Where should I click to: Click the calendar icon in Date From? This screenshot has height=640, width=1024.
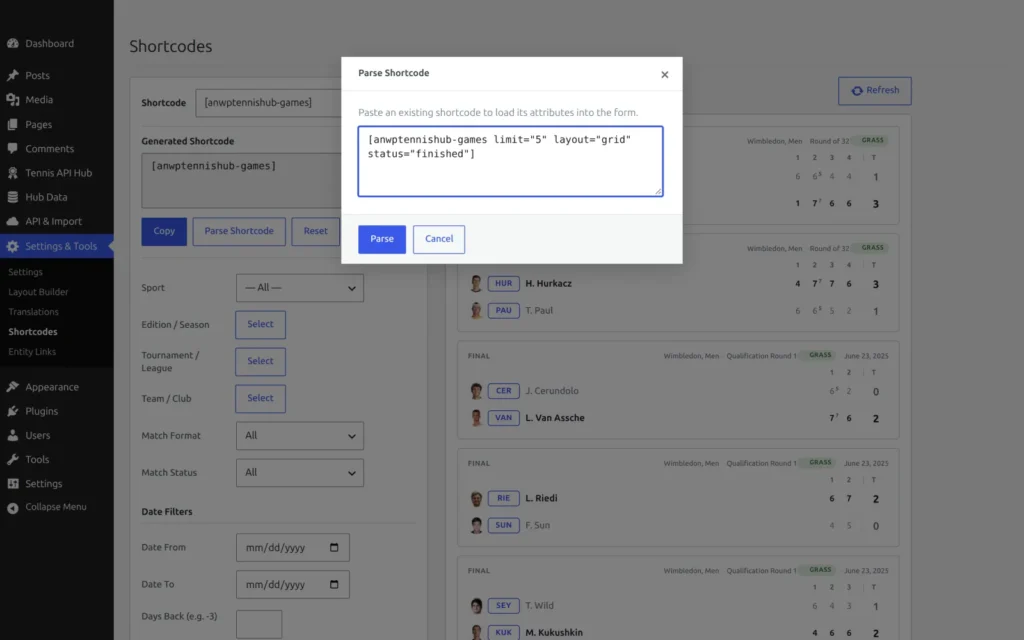click(x=334, y=547)
